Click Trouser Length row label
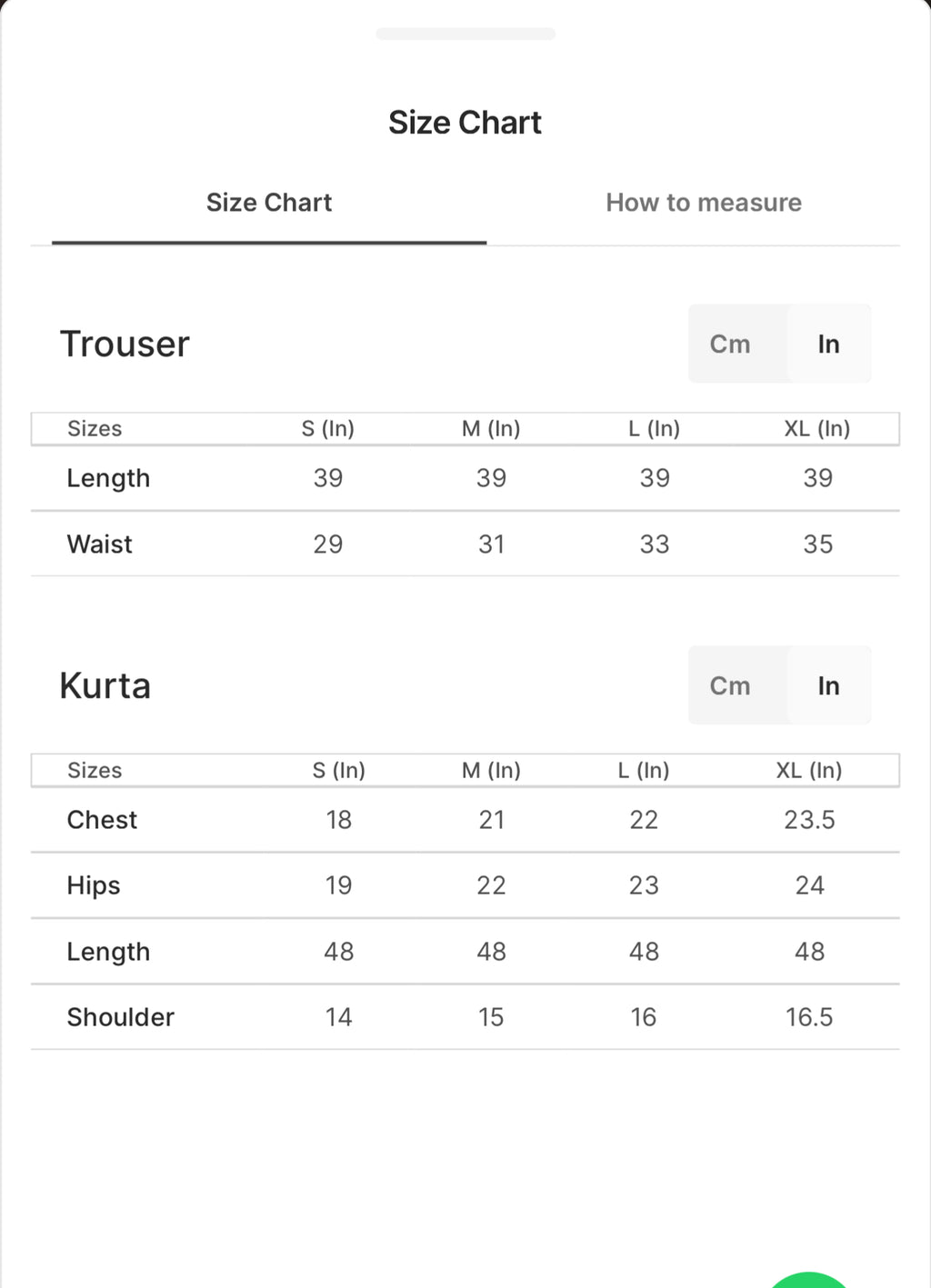931x1288 pixels. click(108, 479)
